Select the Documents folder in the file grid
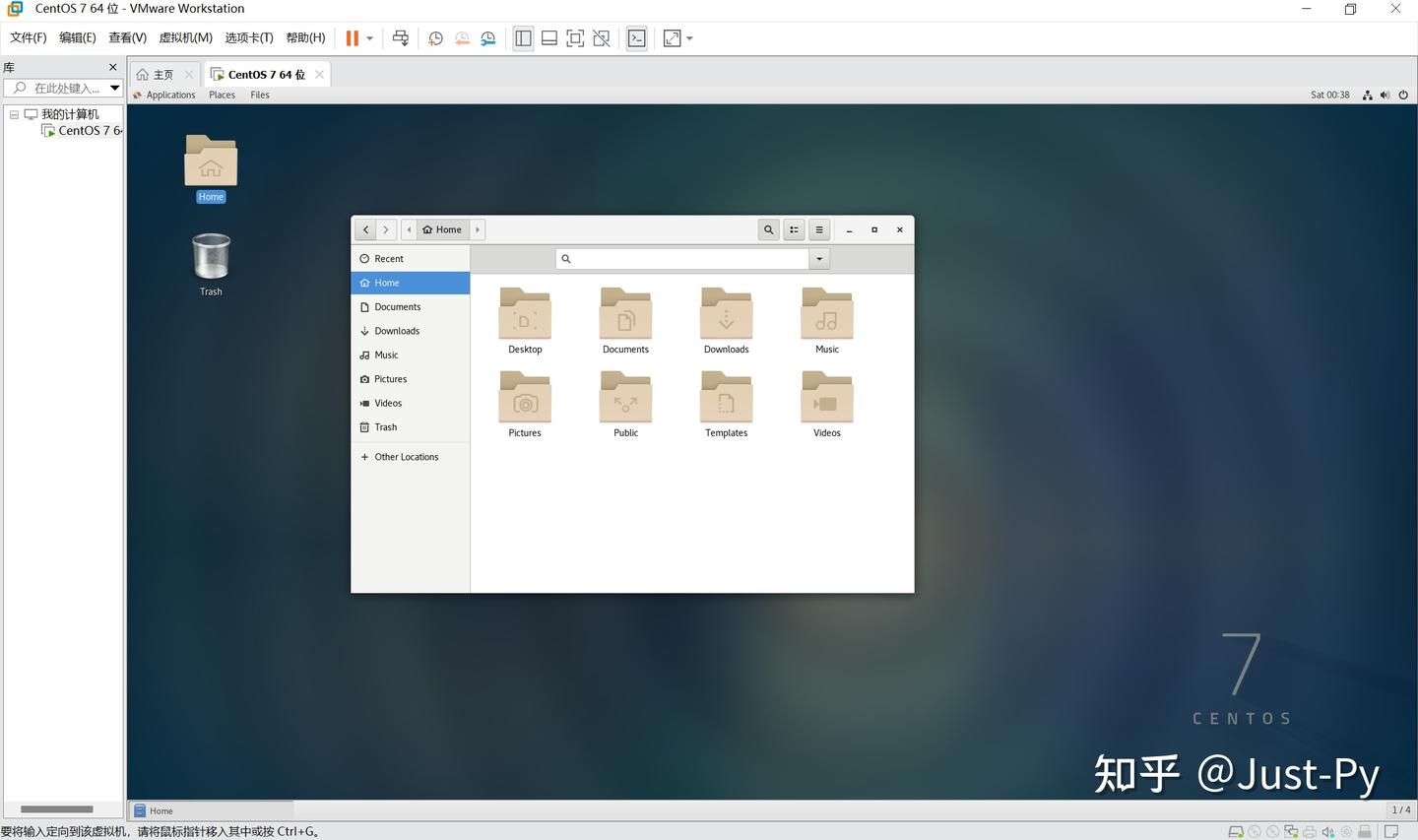The width and height of the screenshot is (1418, 840). coord(626,321)
